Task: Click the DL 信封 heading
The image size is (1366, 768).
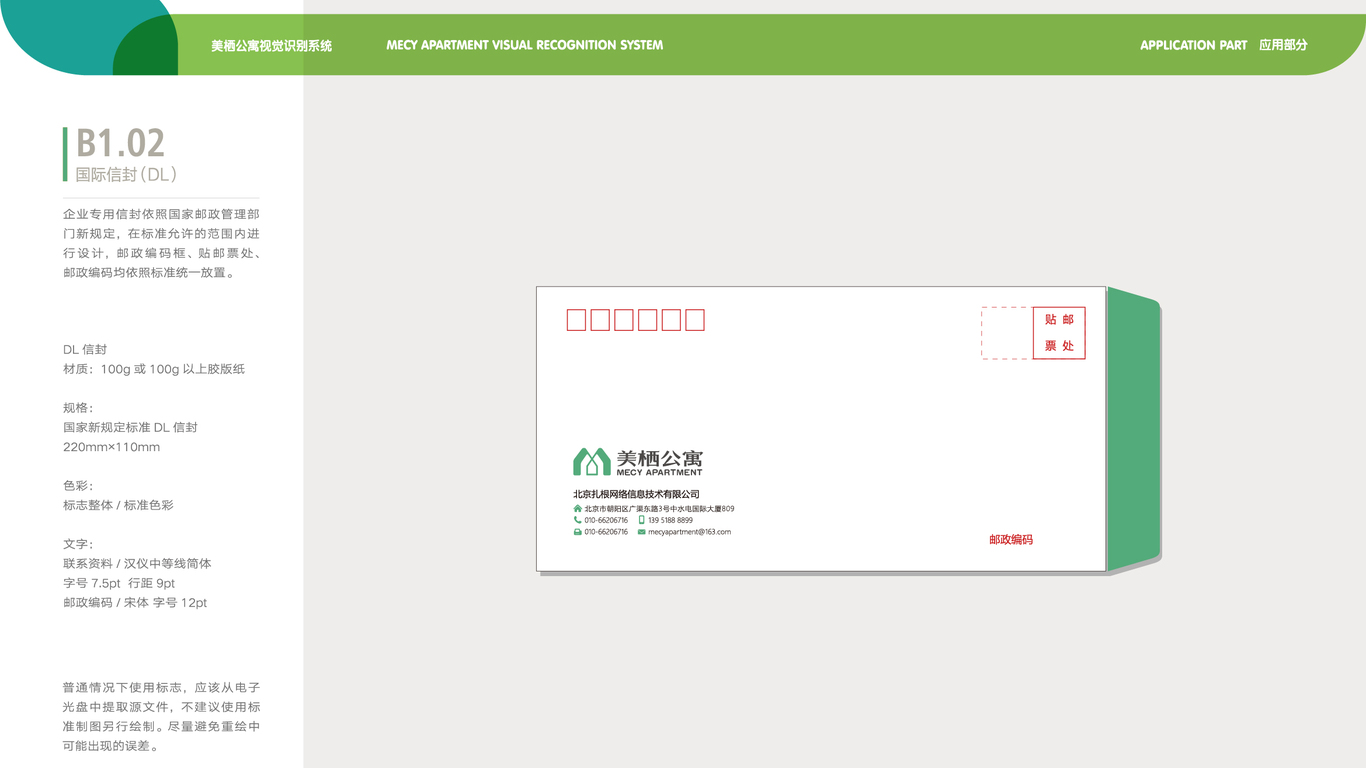Action: pyautogui.click(x=85, y=350)
